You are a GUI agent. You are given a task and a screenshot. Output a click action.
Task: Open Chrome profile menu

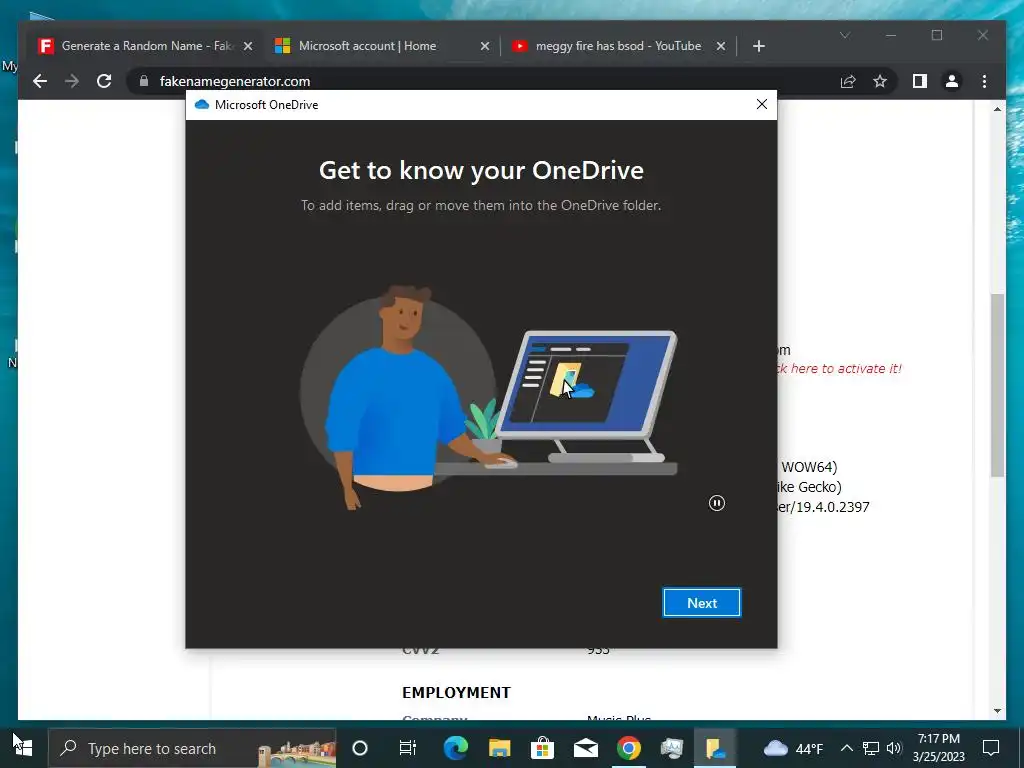pyautogui.click(x=952, y=81)
